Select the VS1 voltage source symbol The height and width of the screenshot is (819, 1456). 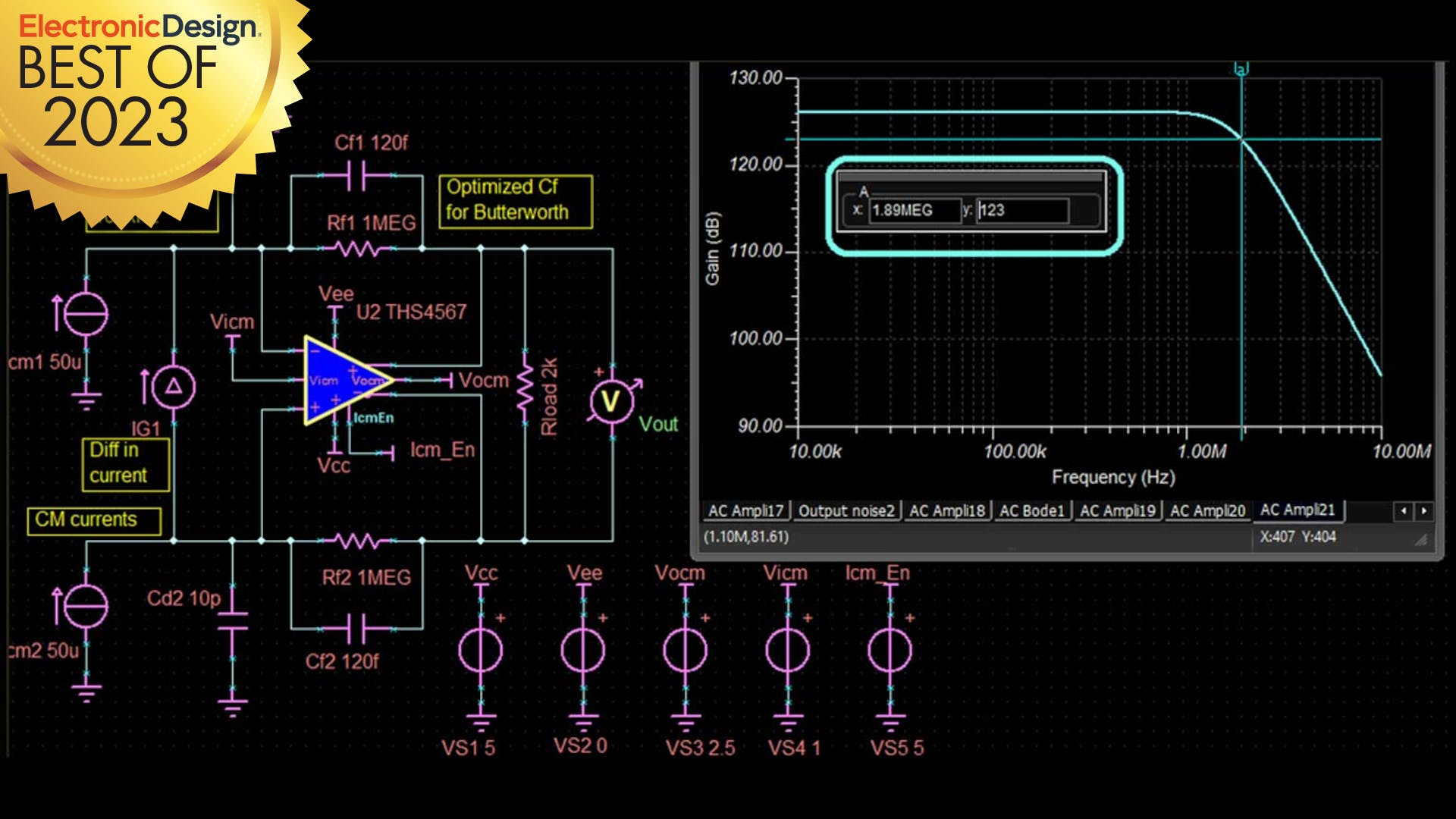point(480,651)
